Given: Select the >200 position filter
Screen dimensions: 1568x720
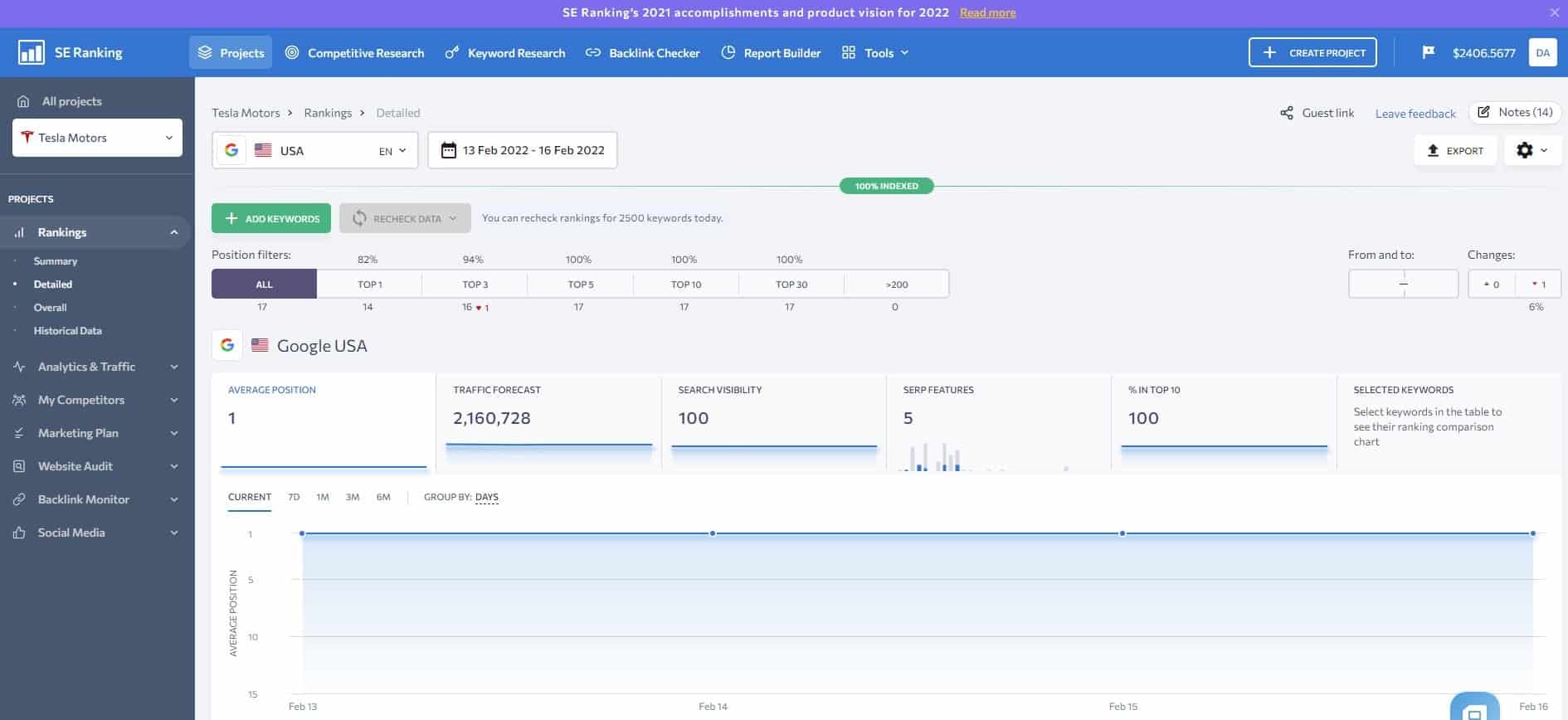Looking at the screenshot, I should click(897, 284).
